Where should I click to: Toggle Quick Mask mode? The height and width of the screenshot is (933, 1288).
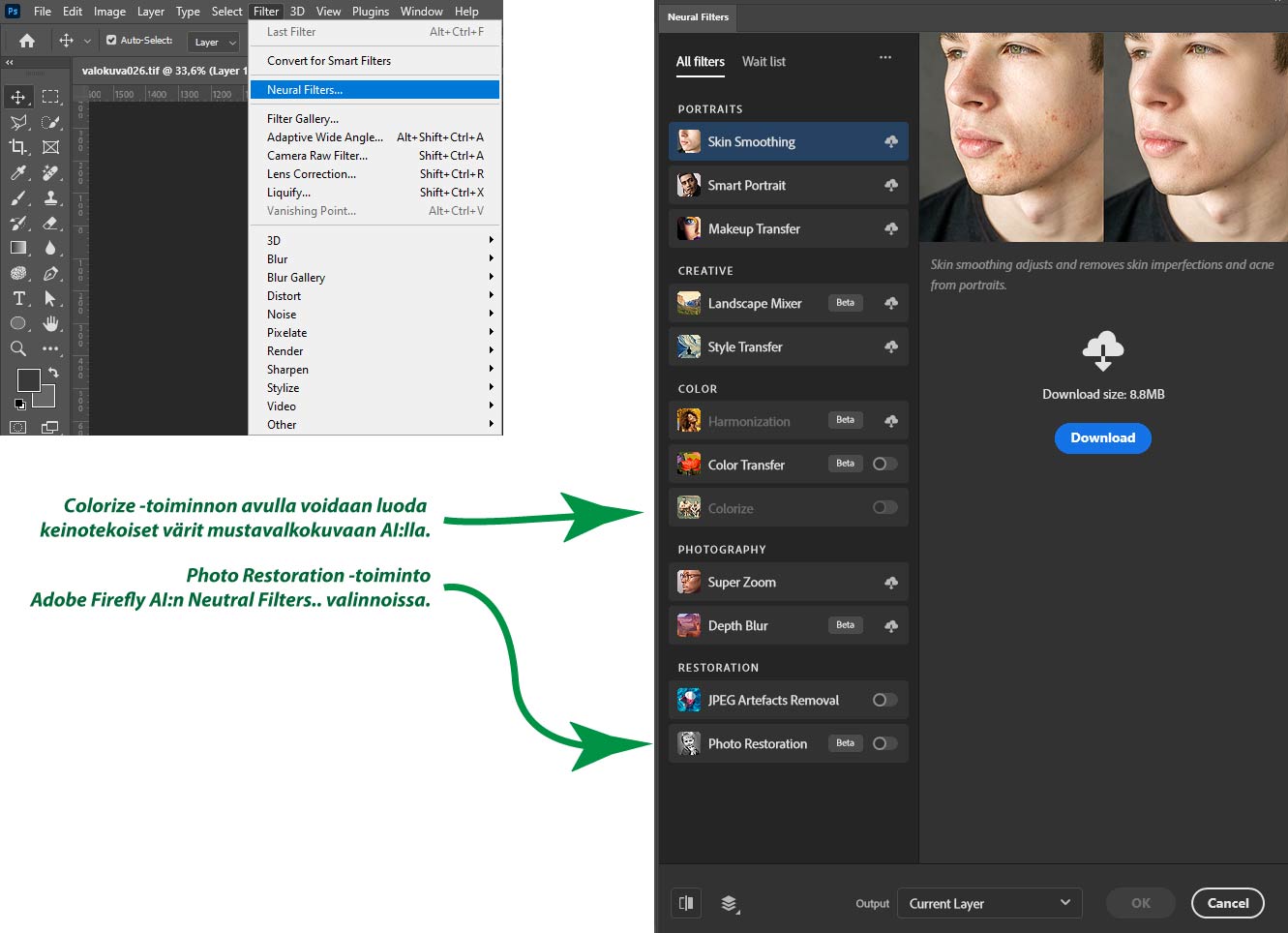pos(18,427)
